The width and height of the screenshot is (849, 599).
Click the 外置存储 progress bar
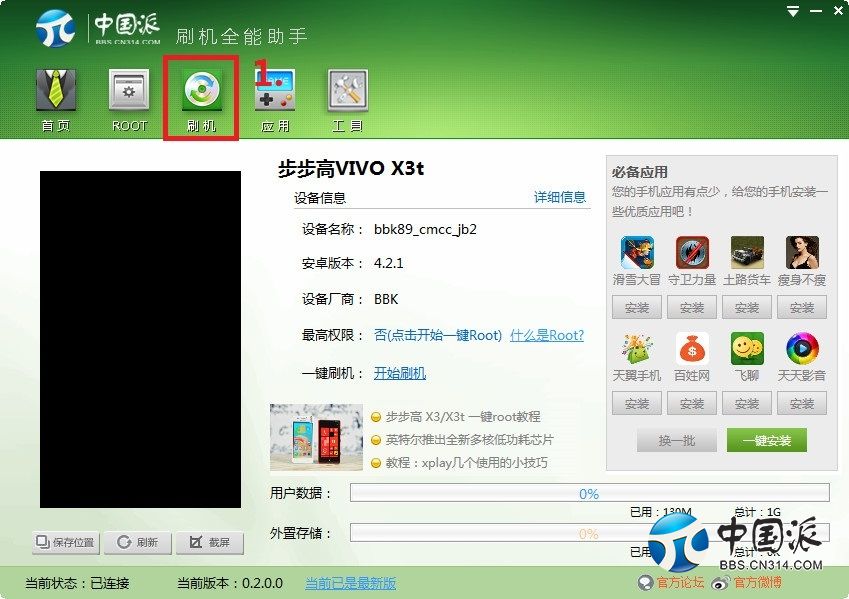coord(590,533)
